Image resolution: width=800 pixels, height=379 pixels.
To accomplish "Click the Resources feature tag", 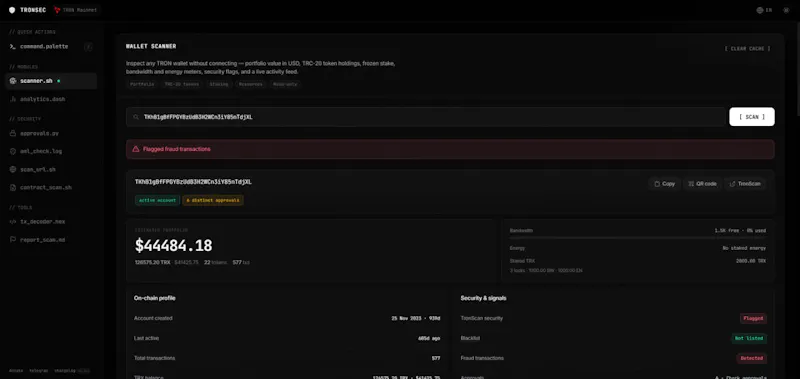I will (250, 84).
